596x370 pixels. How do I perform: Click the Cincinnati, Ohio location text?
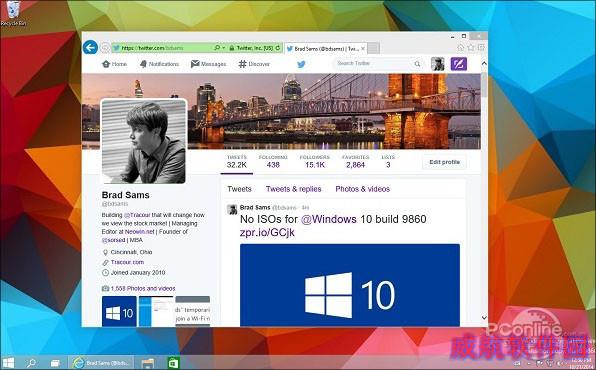[x=131, y=252]
